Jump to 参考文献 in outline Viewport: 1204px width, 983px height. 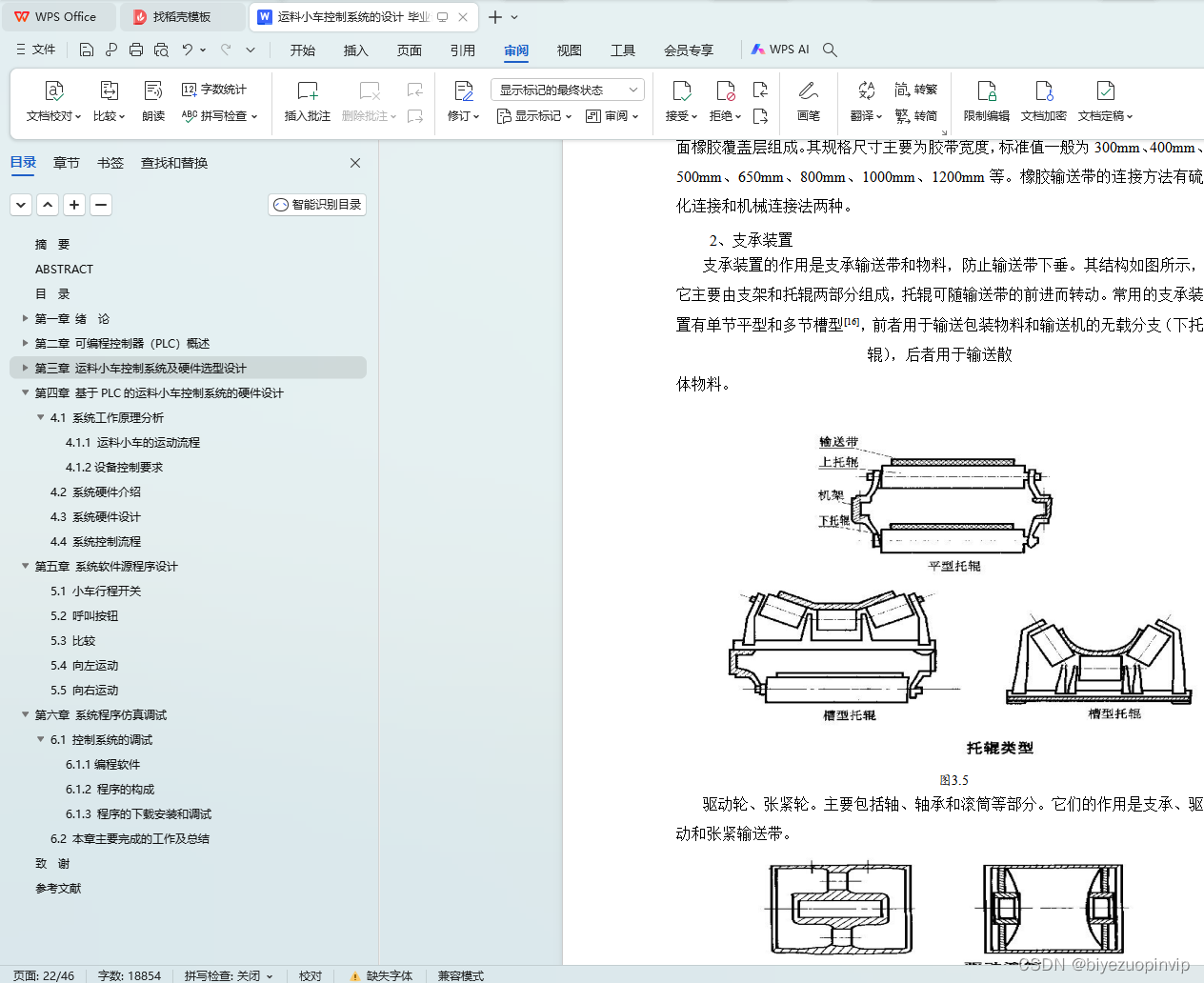[x=58, y=889]
